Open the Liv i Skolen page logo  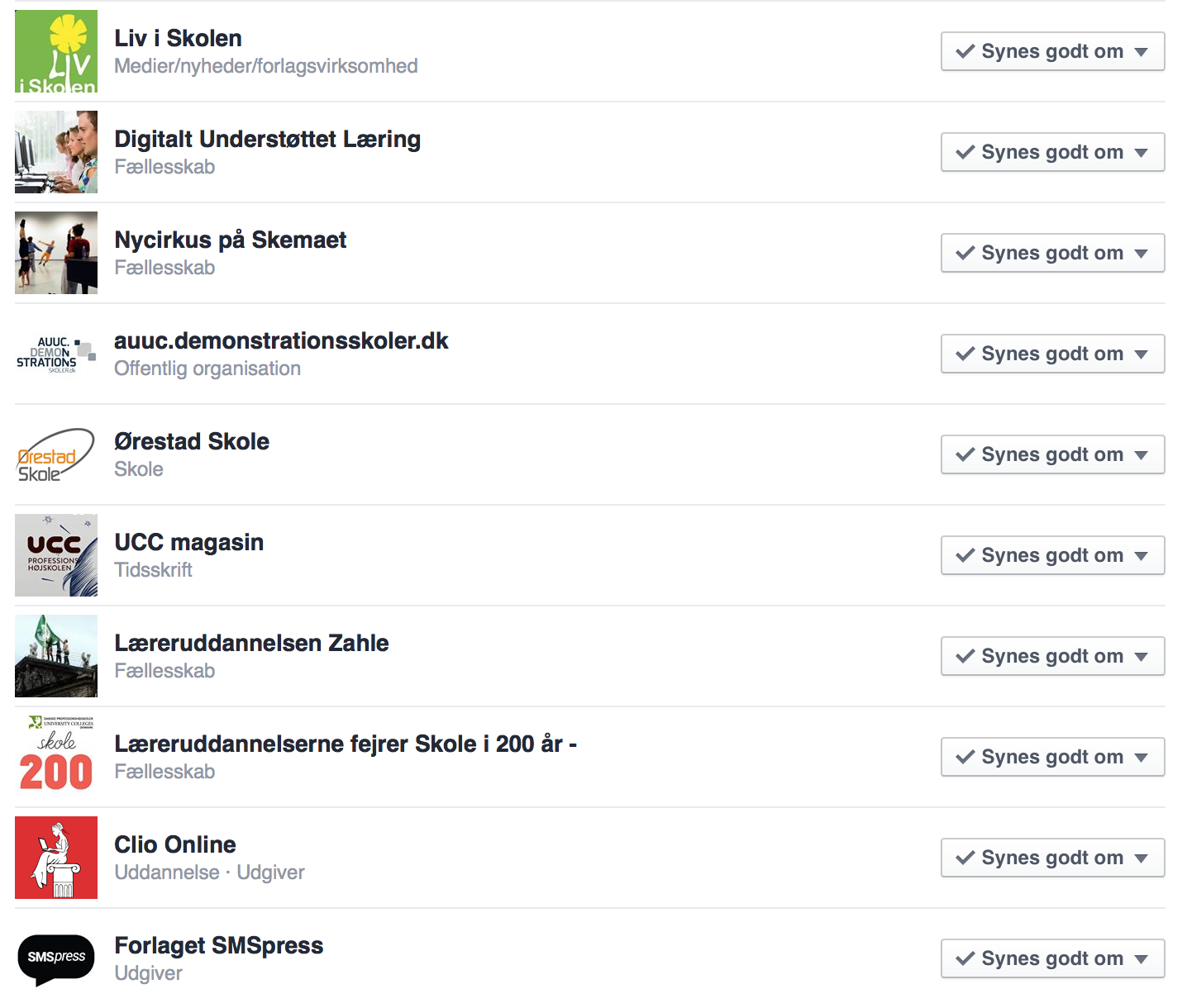coord(56,51)
